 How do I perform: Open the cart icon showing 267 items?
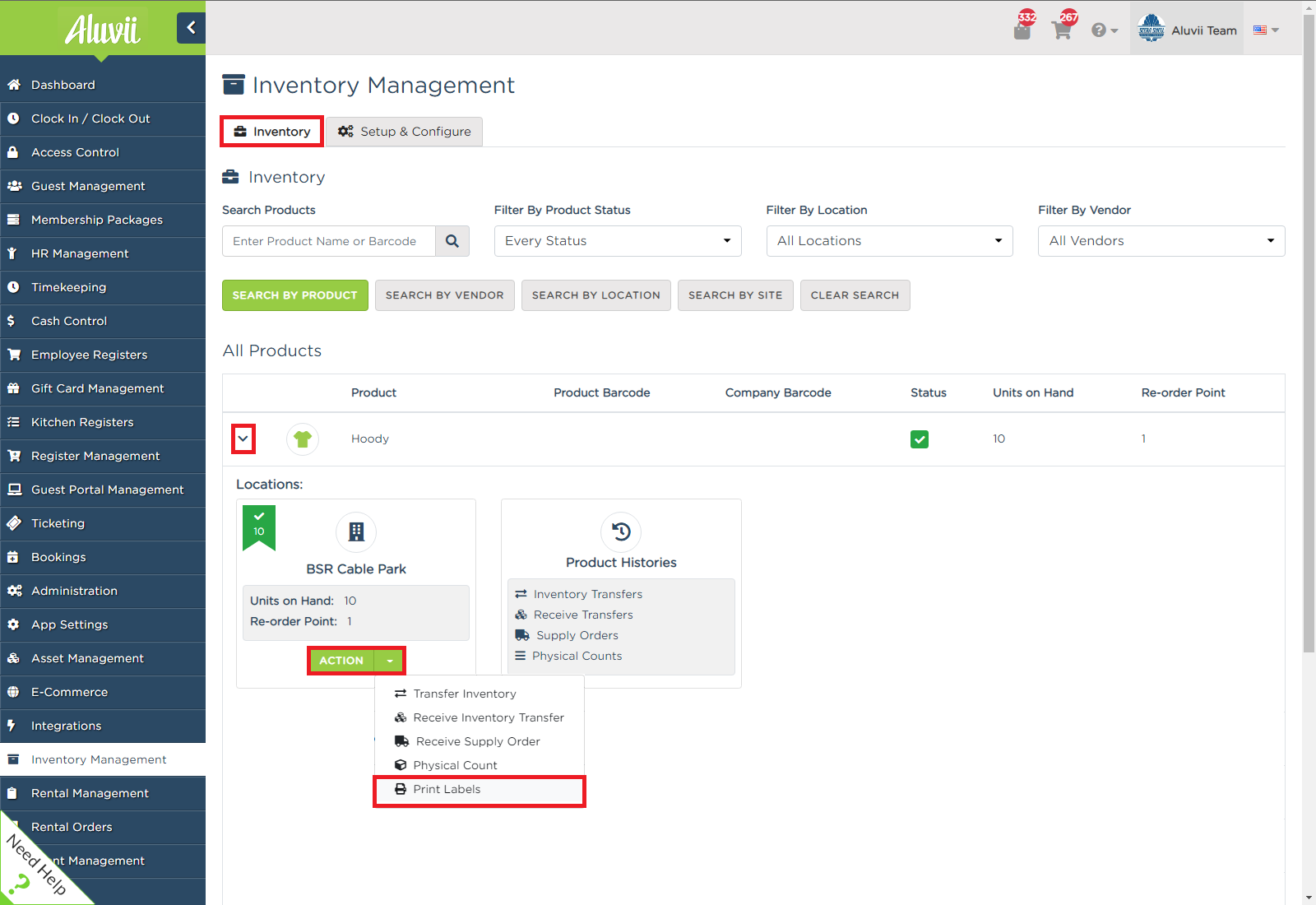[1062, 30]
